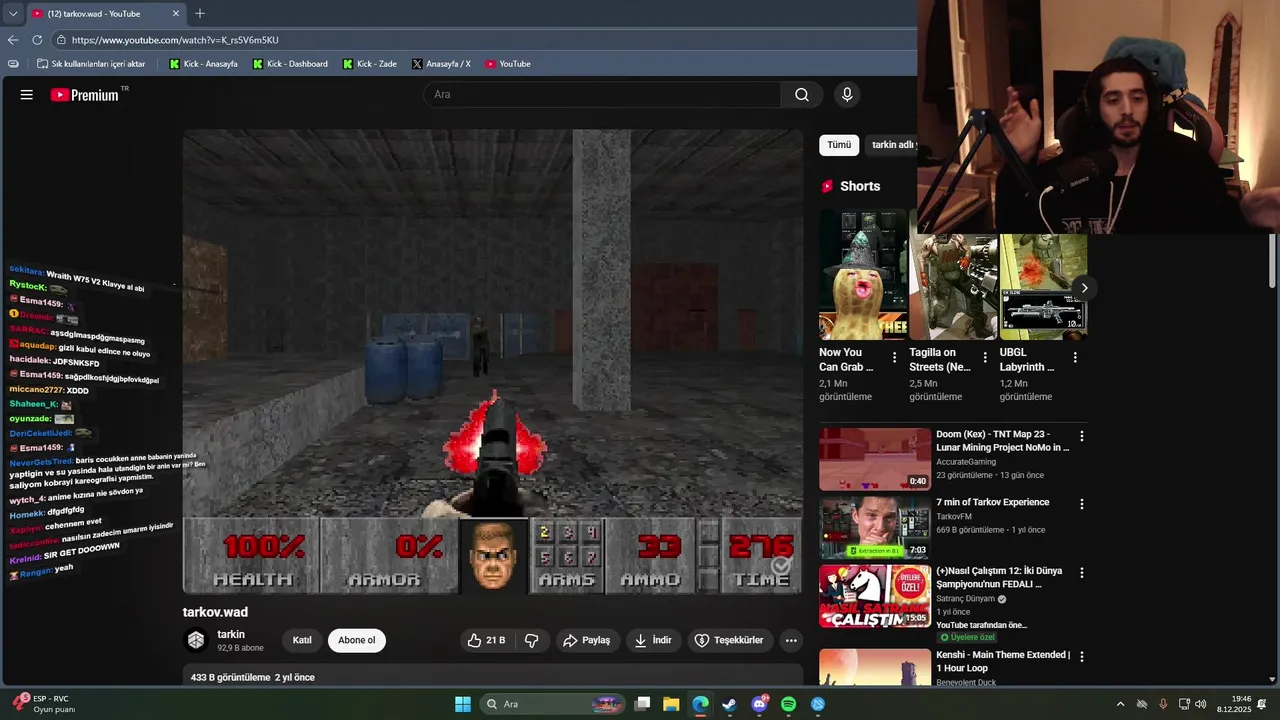Subscribe with Abone ol button

click(357, 640)
